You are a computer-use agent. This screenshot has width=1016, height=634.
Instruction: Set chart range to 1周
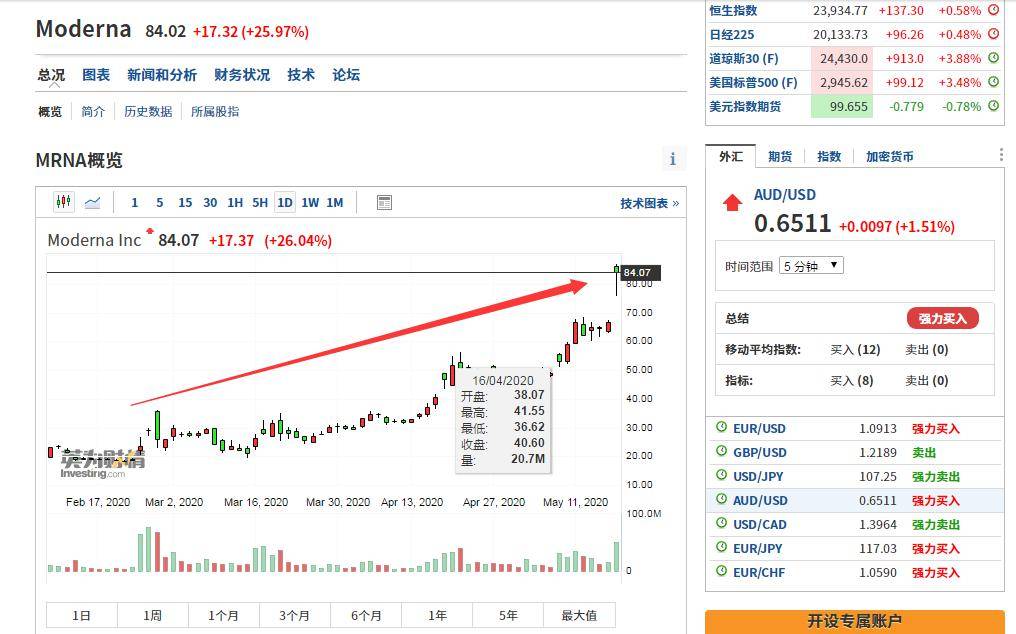tap(153, 615)
